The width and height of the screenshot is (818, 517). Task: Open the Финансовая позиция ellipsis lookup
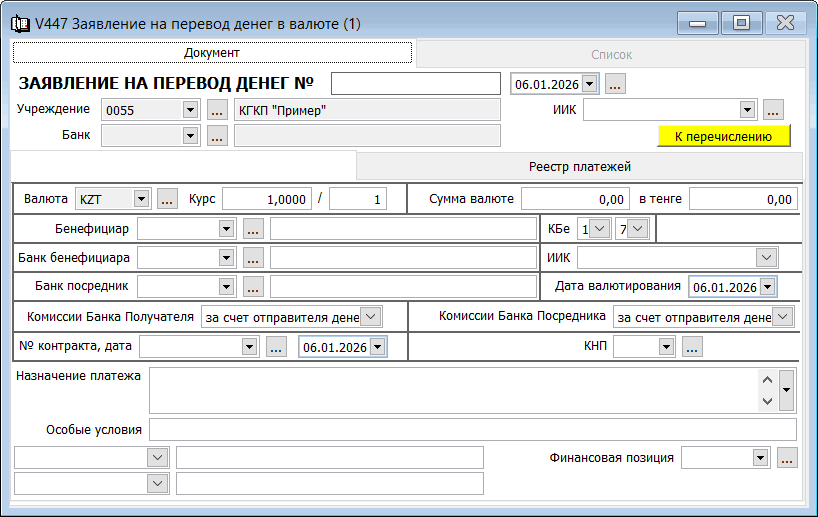pyautogui.click(x=786, y=458)
